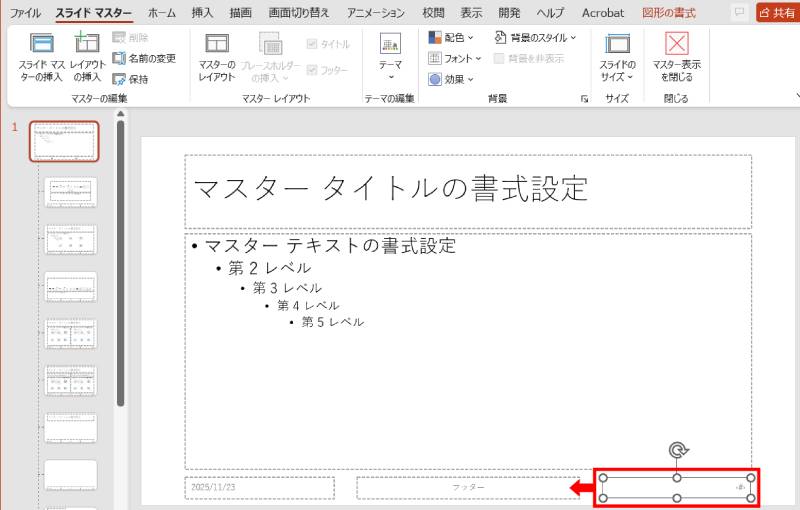The image size is (800, 510).
Task: Switch to Review (校閲) tab
Action: coord(433,13)
